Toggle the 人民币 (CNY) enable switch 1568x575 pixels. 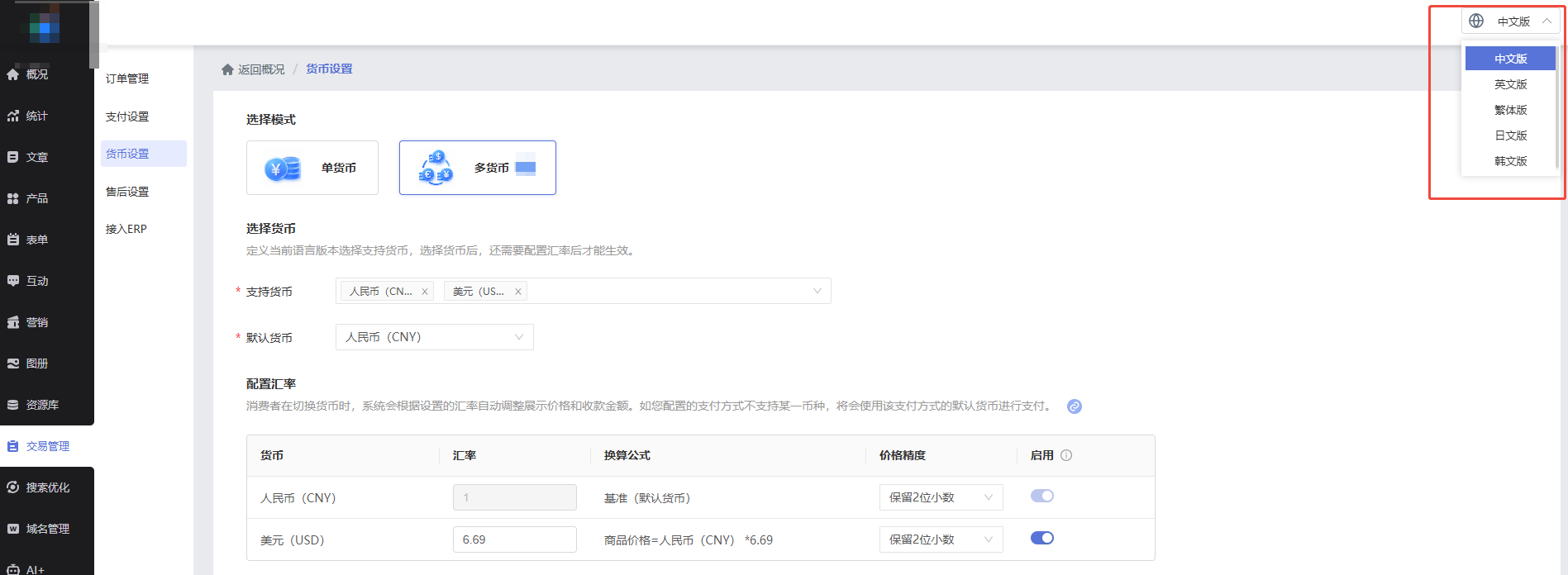[x=1042, y=496]
